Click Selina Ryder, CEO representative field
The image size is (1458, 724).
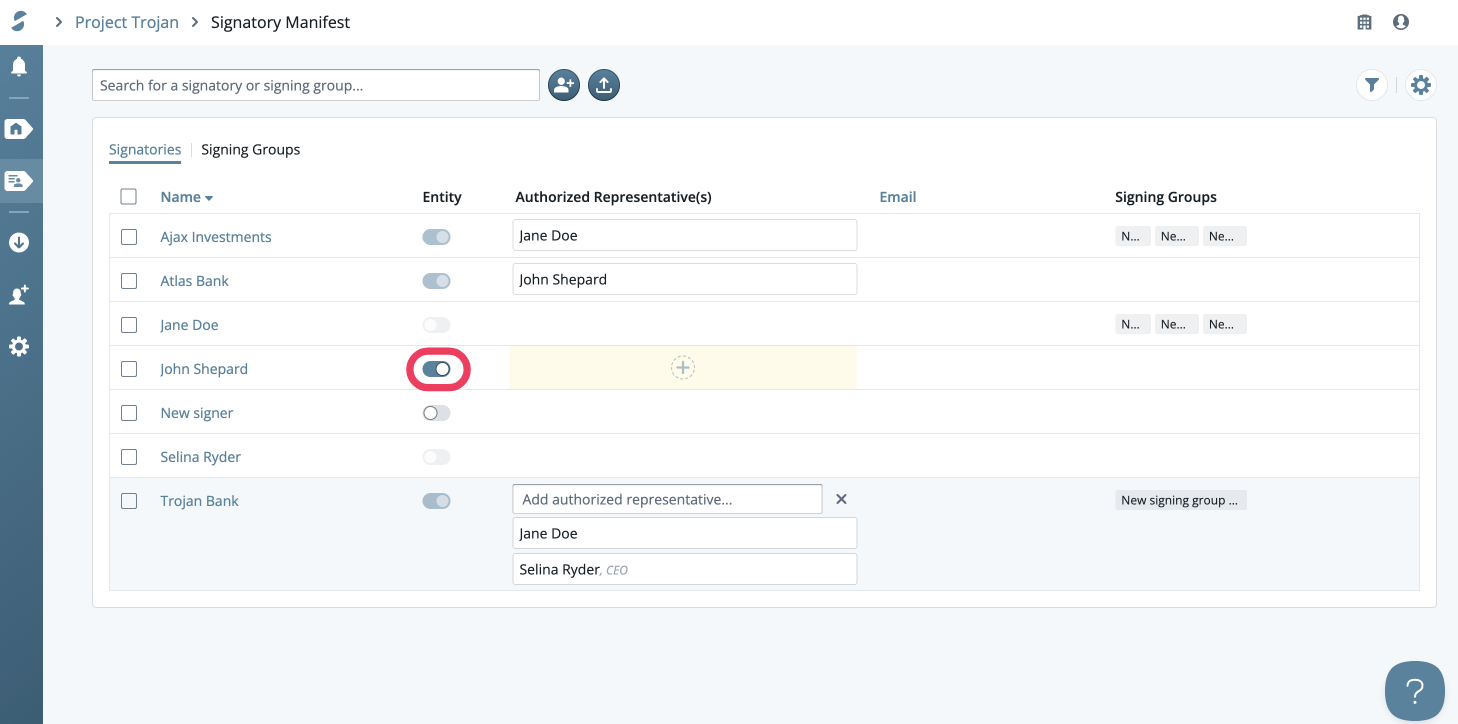pos(685,569)
